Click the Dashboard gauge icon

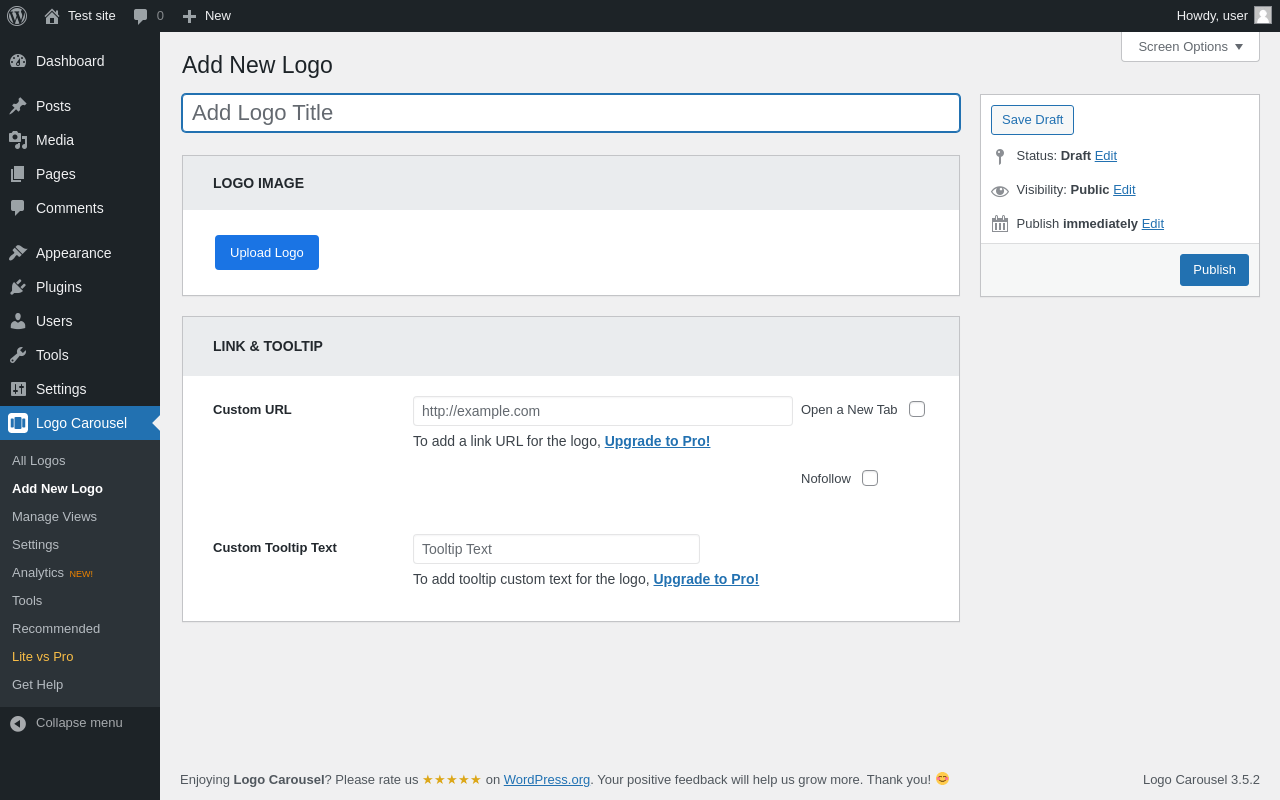18,61
